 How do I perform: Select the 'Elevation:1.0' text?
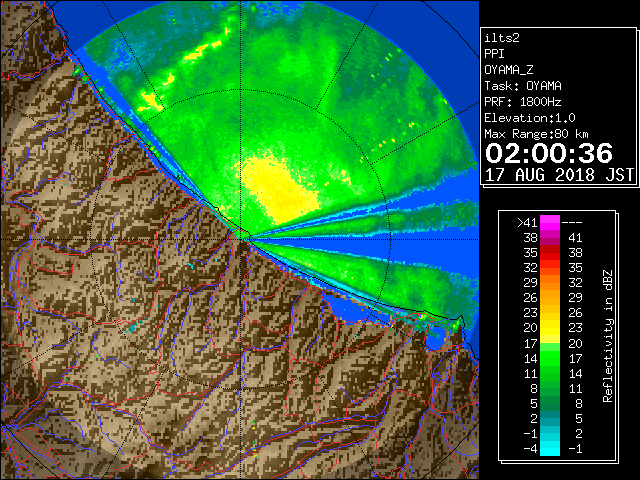[x=530, y=118]
